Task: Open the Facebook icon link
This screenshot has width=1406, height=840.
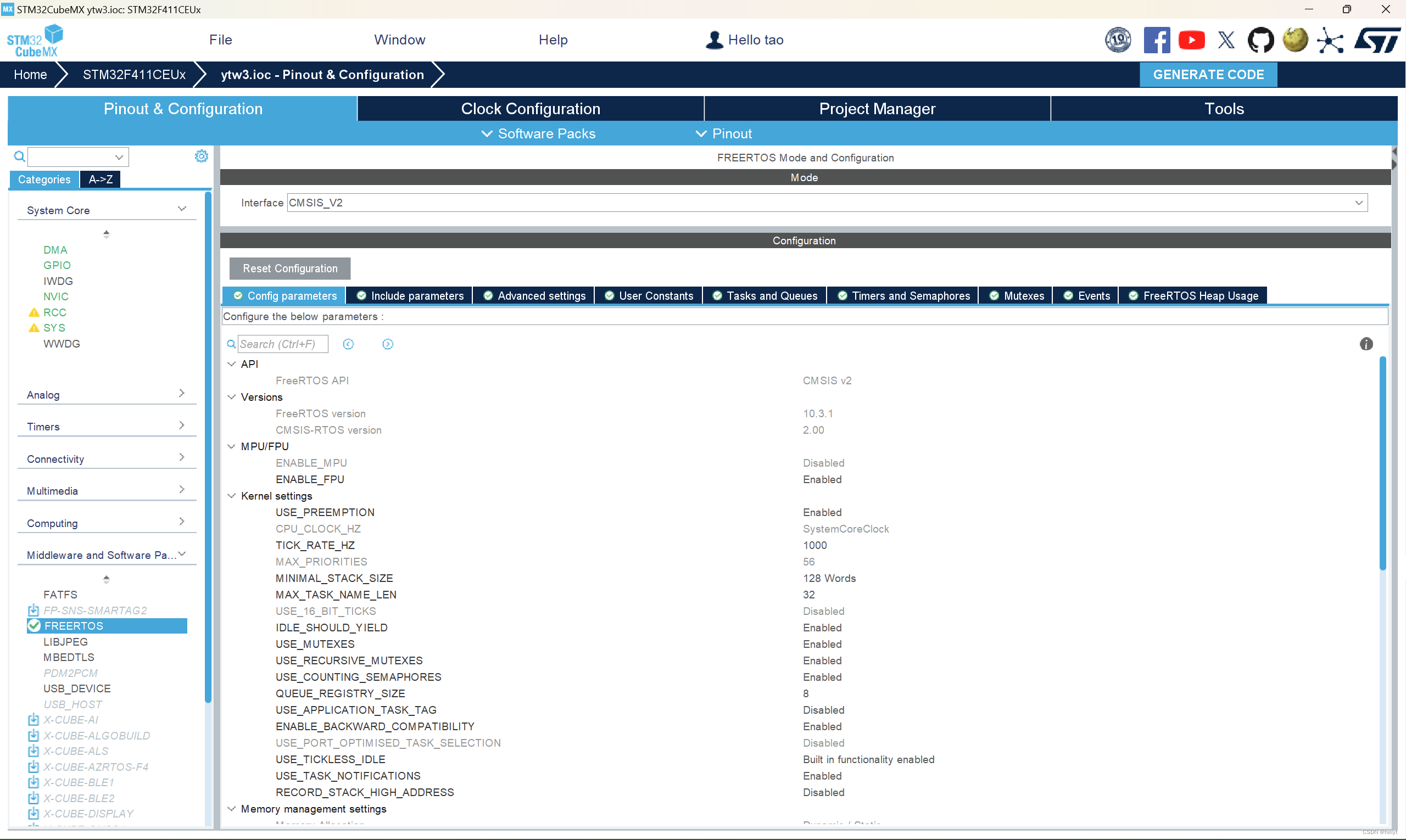Action: 1156,40
